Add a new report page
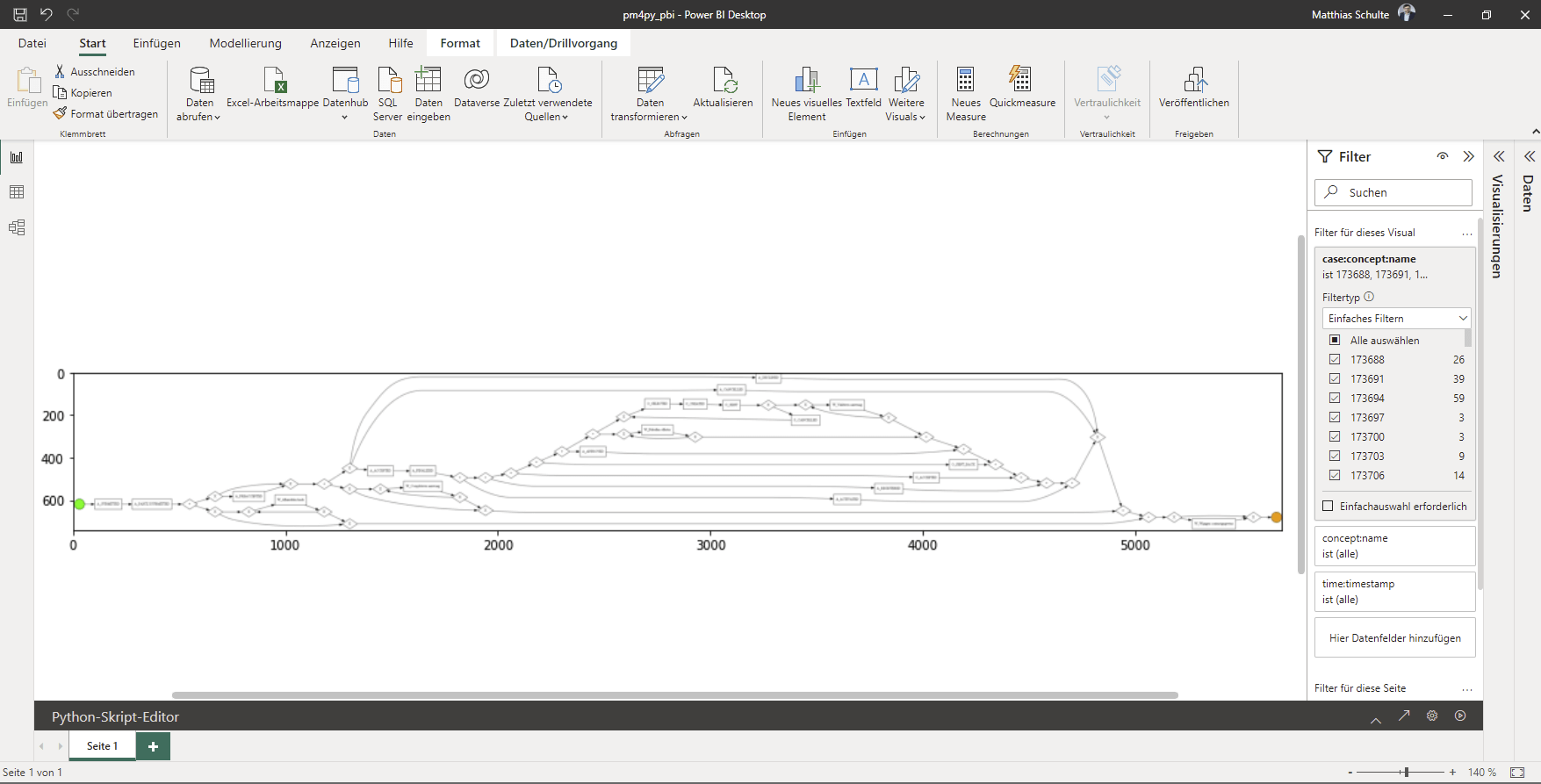Image resolution: width=1541 pixels, height=784 pixels. (x=154, y=746)
